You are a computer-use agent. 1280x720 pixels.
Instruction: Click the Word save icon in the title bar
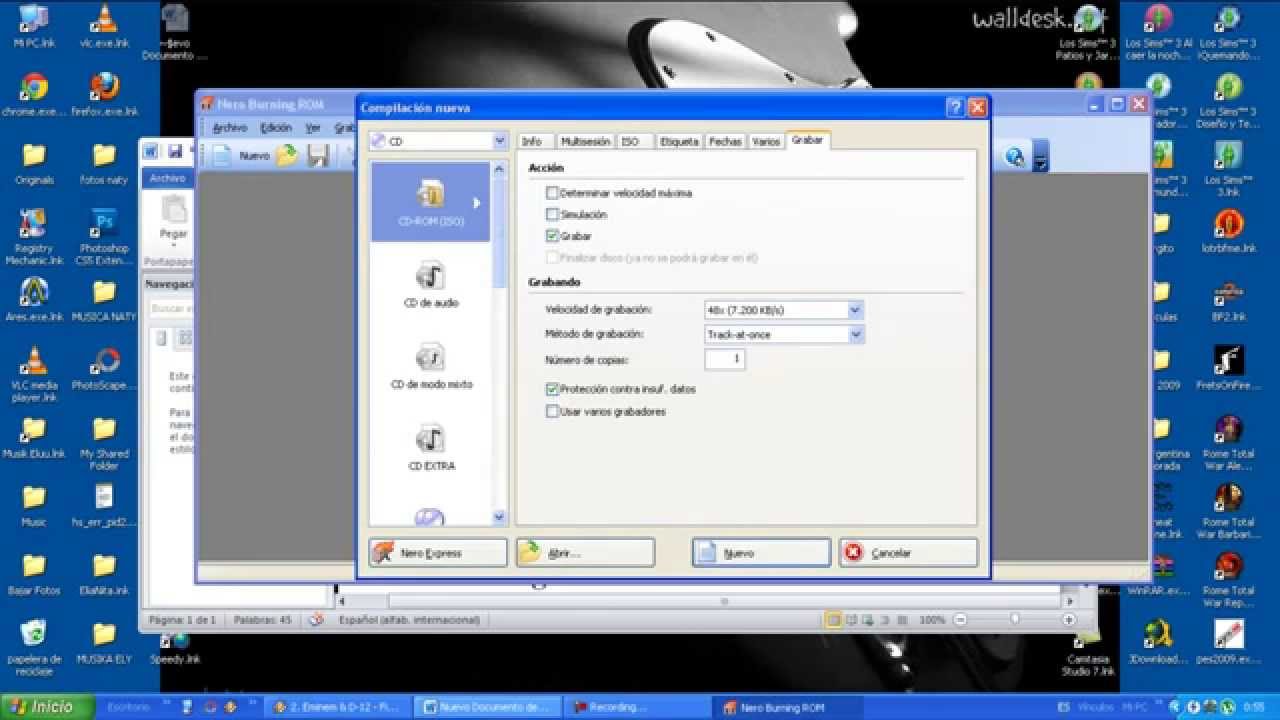point(175,151)
